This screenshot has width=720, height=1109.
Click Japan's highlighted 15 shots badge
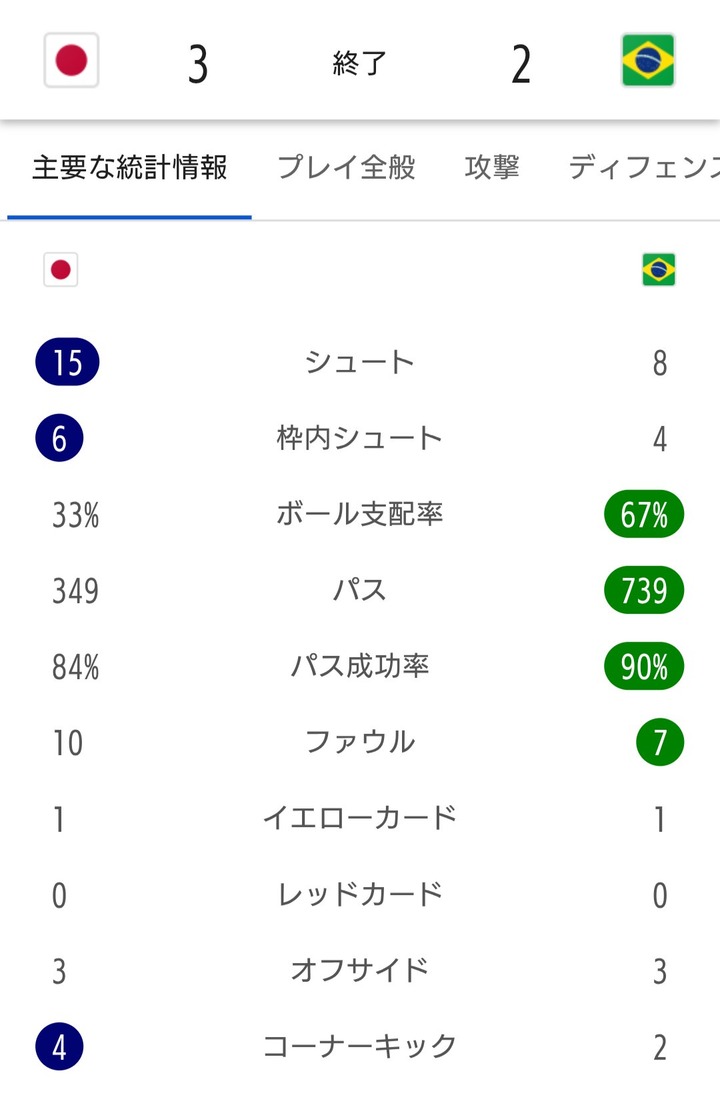67,362
